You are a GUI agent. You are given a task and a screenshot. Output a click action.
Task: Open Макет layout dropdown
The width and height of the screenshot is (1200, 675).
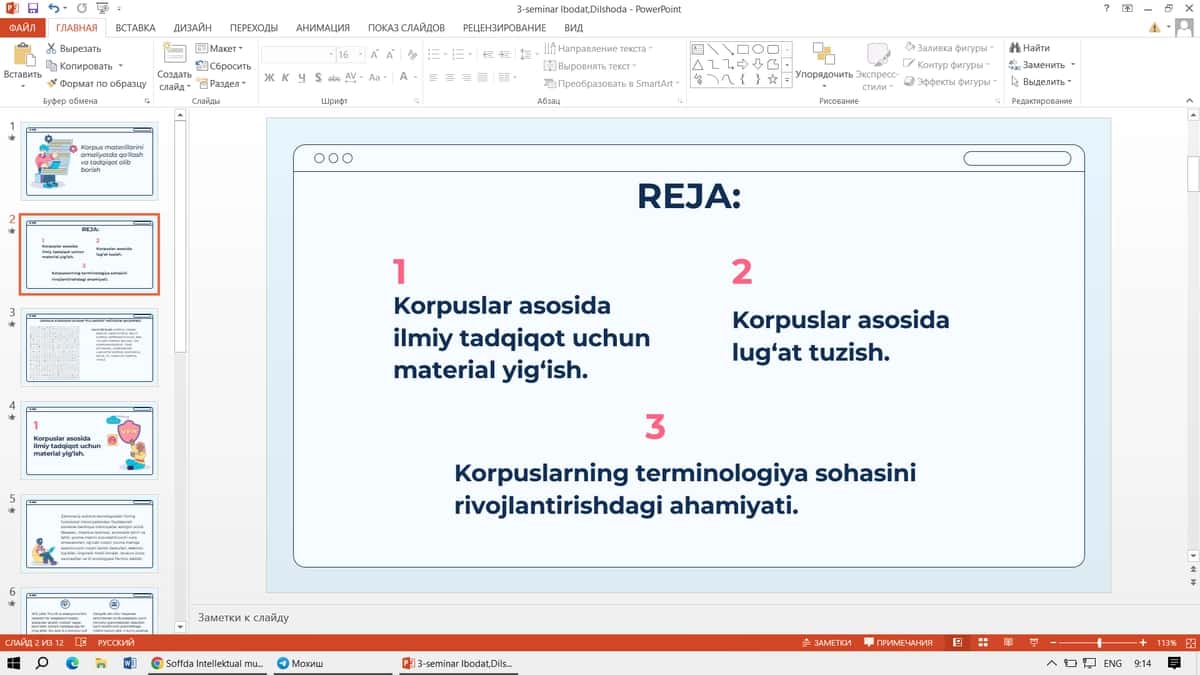point(220,48)
